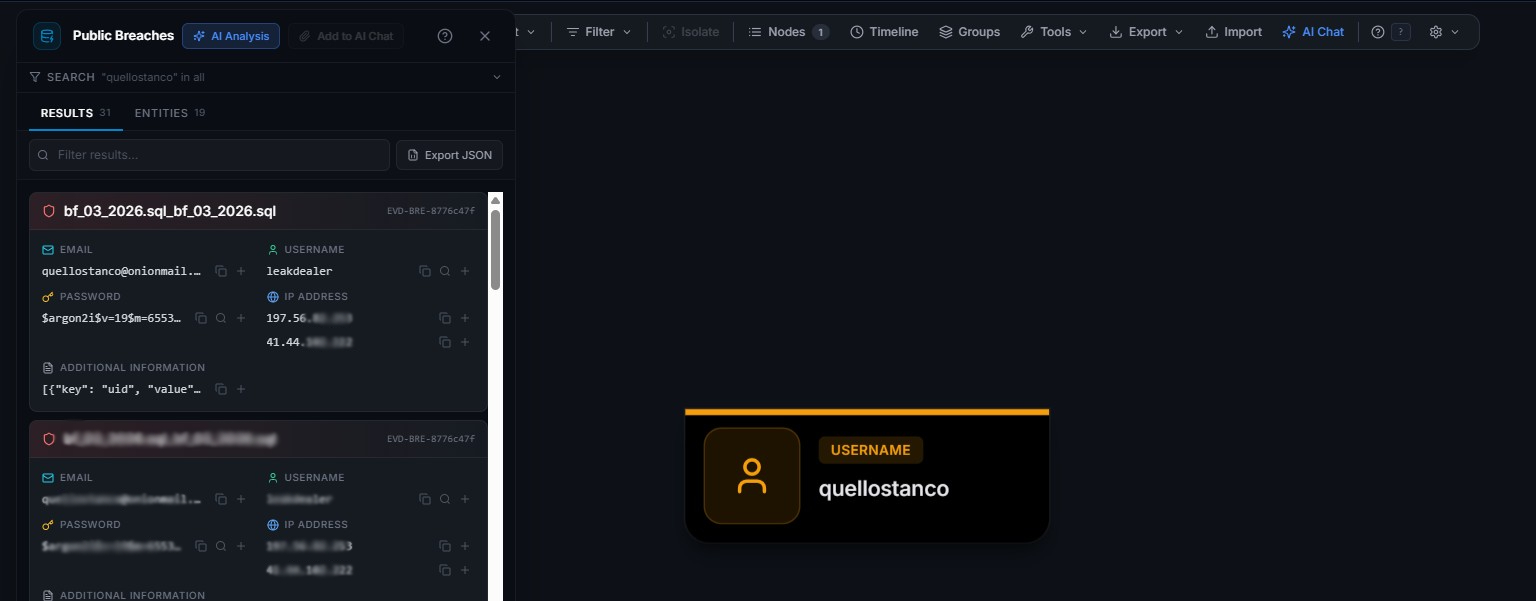Select the quellostanco username node
The width and height of the screenshot is (1536, 601).
pyautogui.click(x=867, y=476)
